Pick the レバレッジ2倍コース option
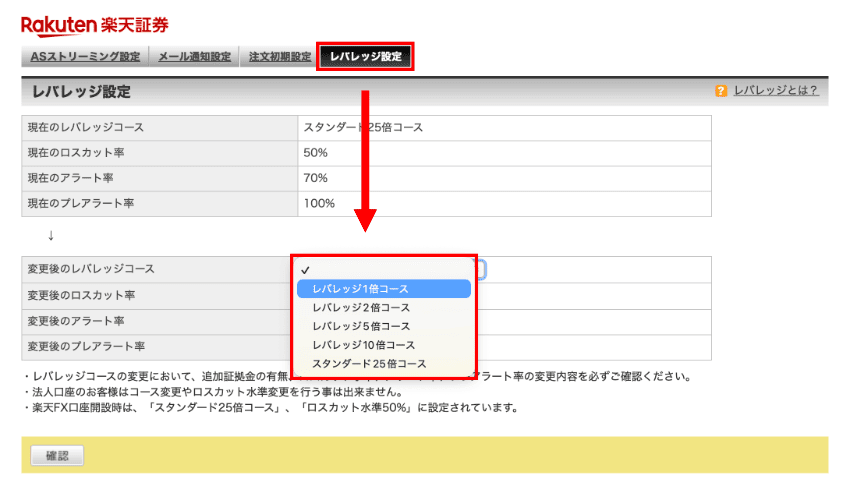 click(x=384, y=307)
